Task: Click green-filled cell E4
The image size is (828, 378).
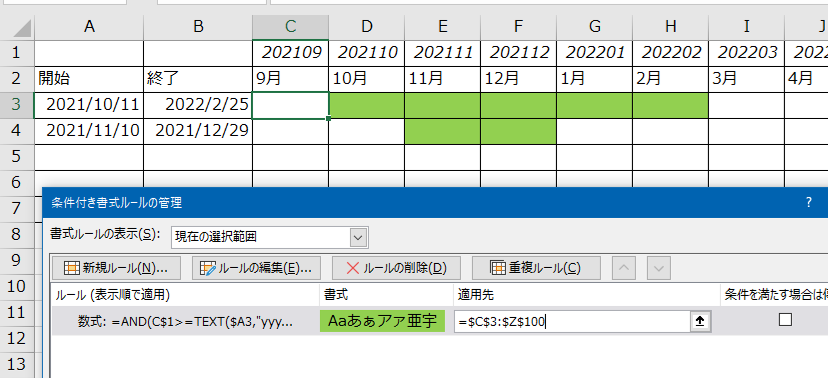Action: [x=443, y=131]
